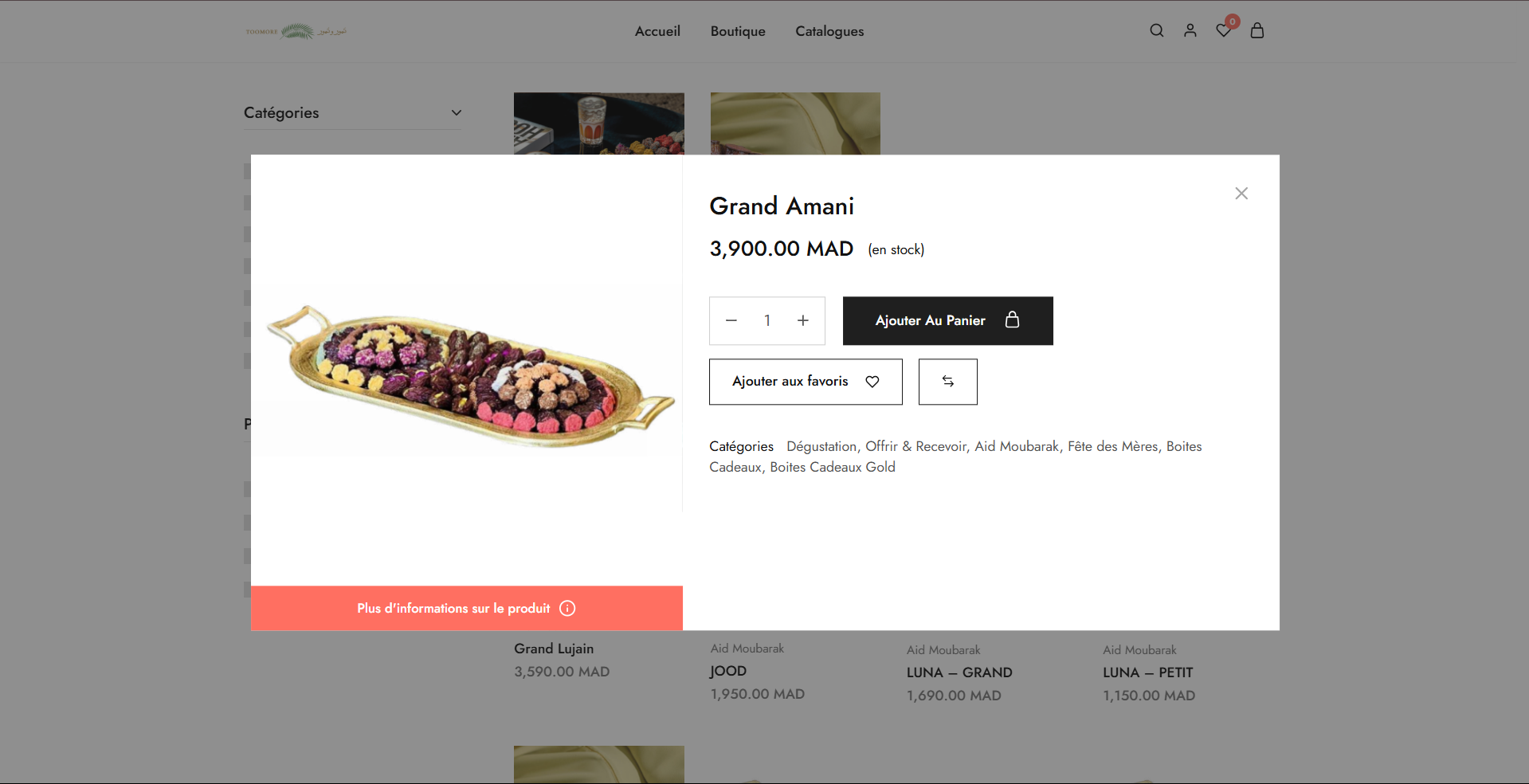The height and width of the screenshot is (784, 1529).
Task: Go to Accueil menu item
Action: point(657,32)
